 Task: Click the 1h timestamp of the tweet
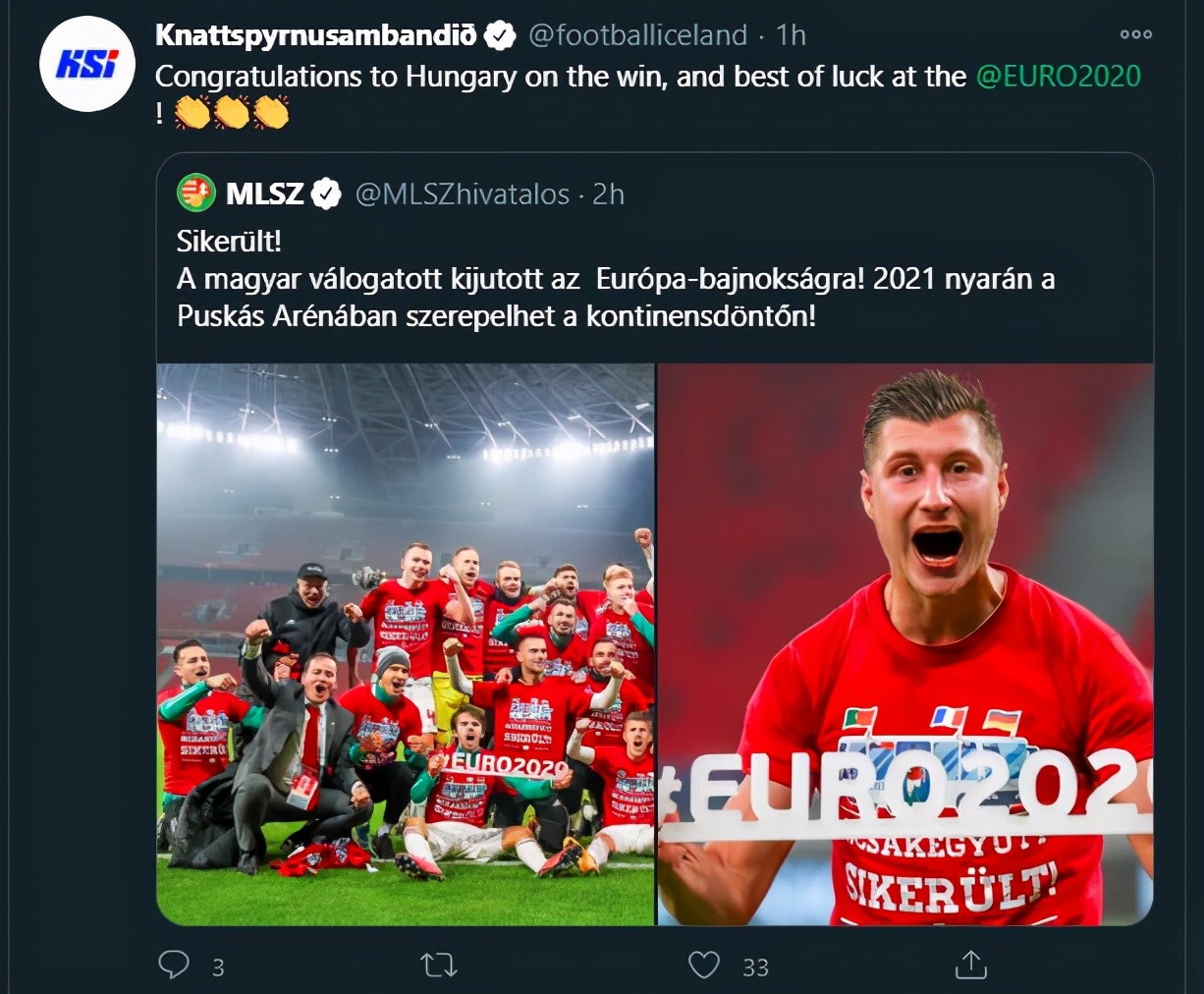click(791, 35)
